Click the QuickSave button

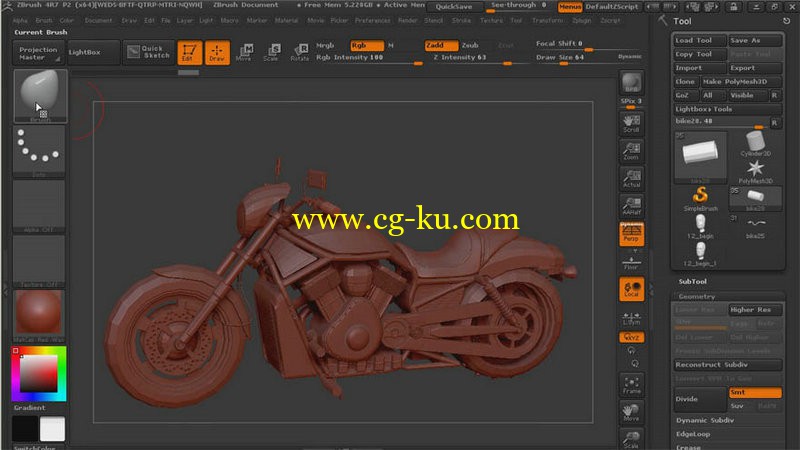[x=454, y=7]
